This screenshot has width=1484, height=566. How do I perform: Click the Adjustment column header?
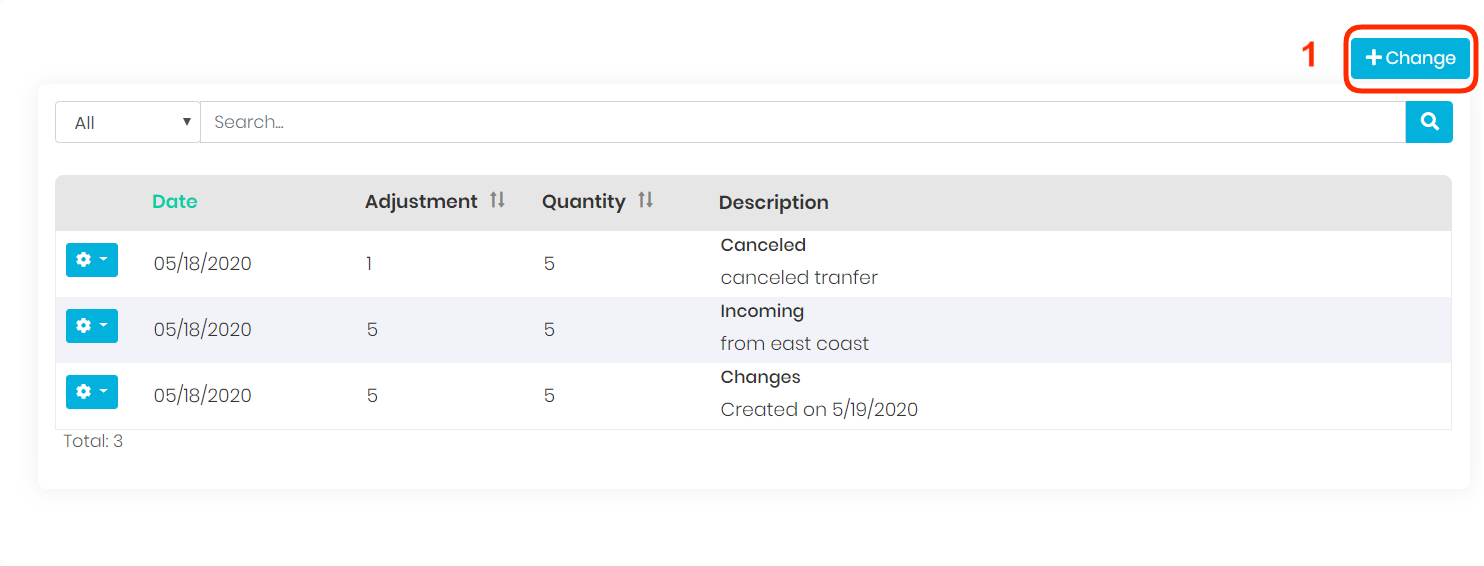(421, 202)
